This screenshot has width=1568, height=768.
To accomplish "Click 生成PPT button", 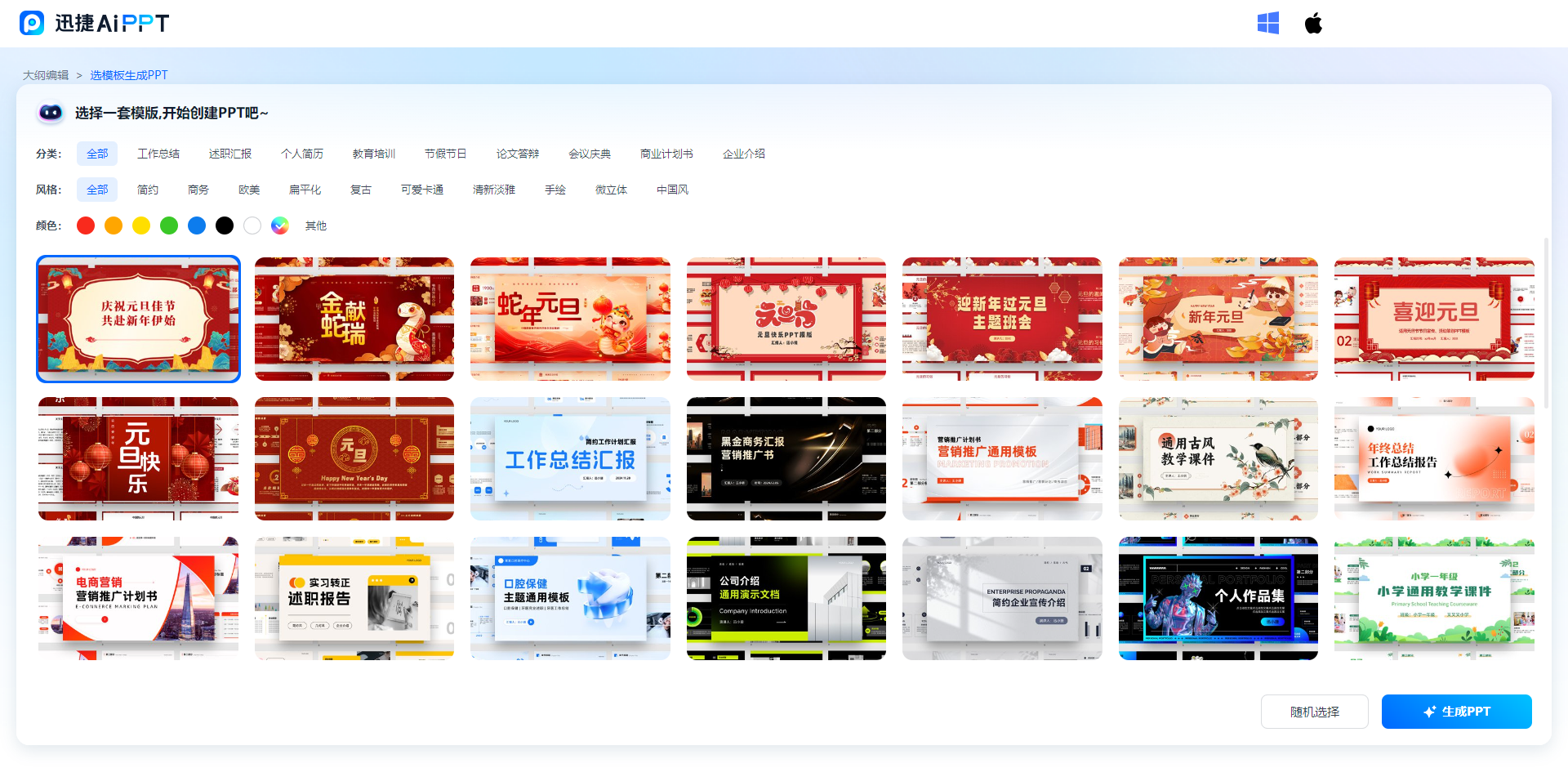I will tap(1457, 712).
